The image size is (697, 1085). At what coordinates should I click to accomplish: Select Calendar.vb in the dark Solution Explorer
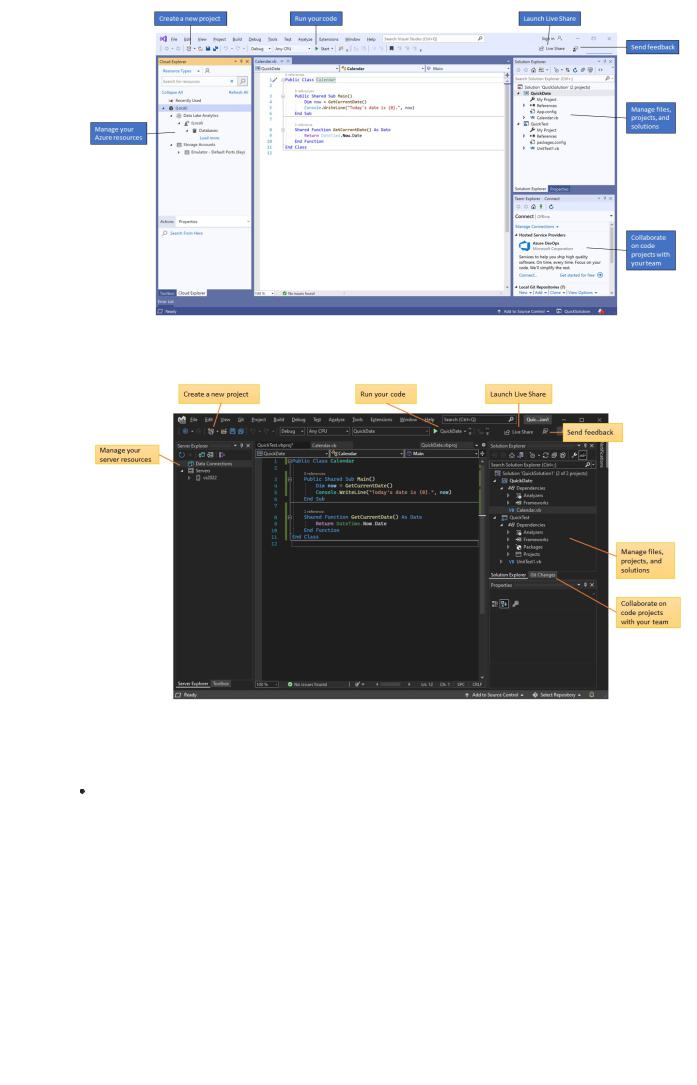coord(529,510)
